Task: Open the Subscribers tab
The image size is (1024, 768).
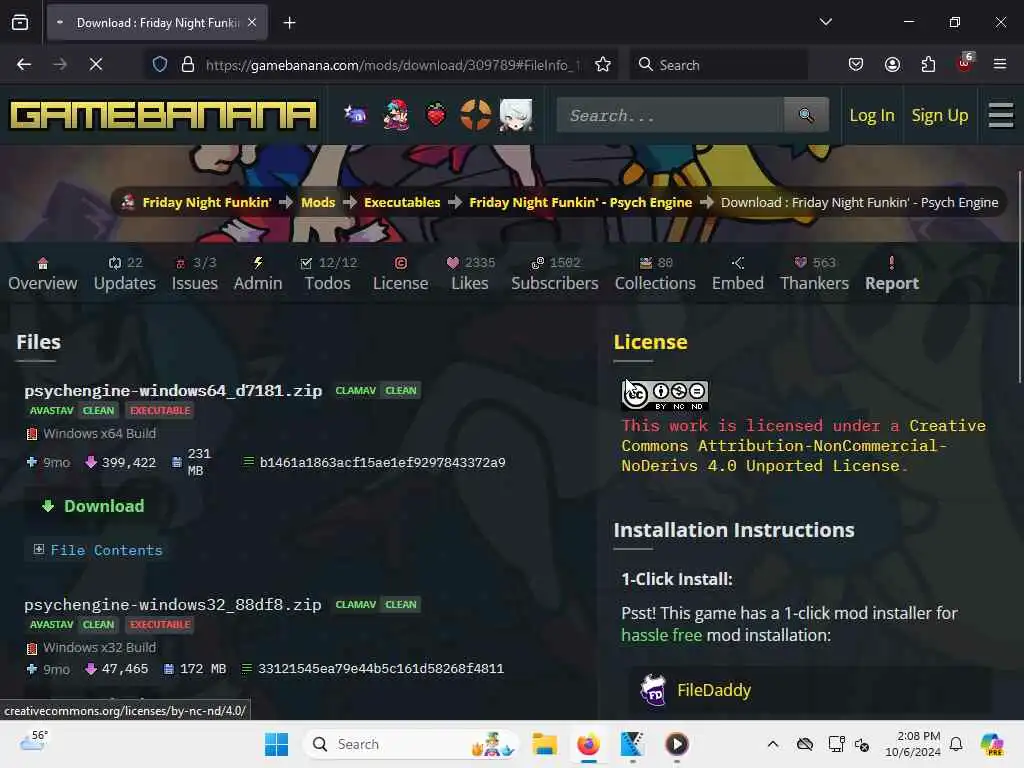Action: point(554,274)
